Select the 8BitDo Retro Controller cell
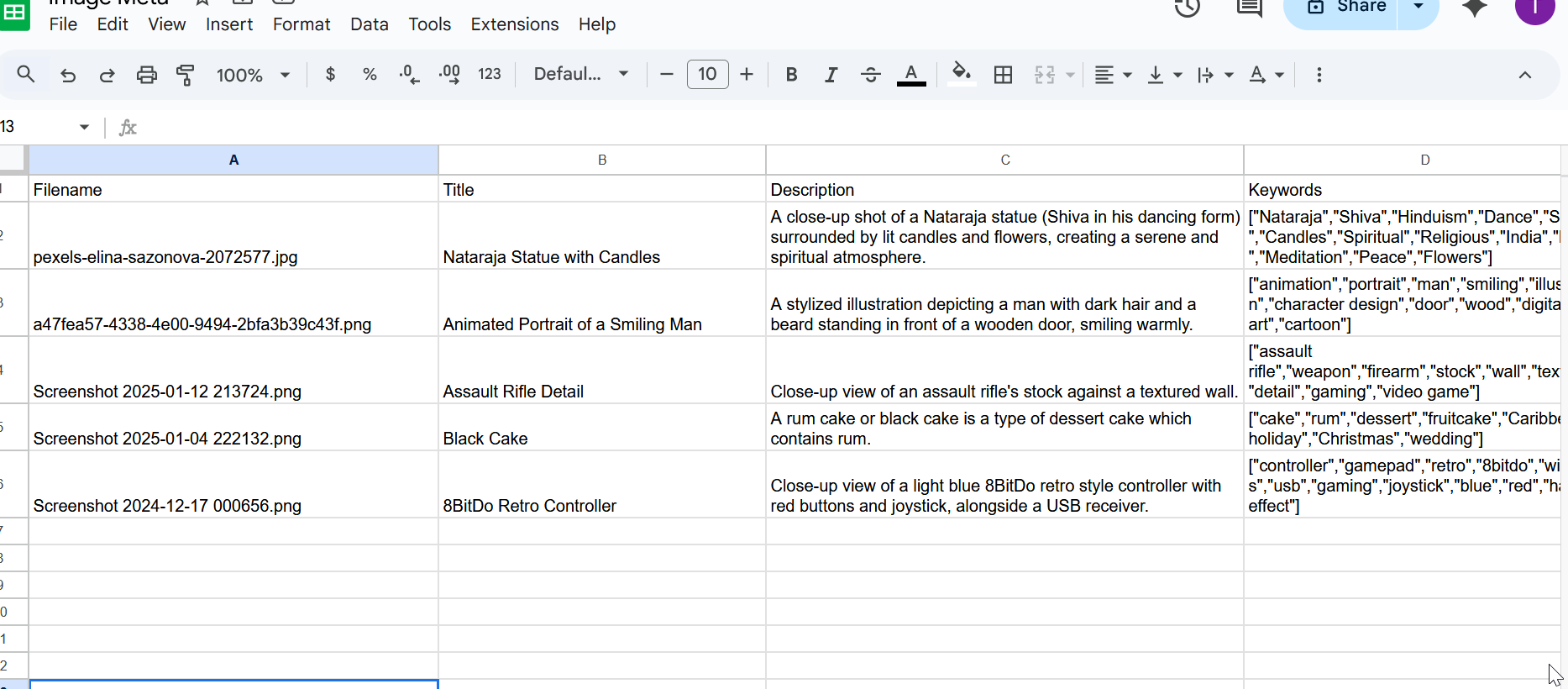 tap(602, 485)
